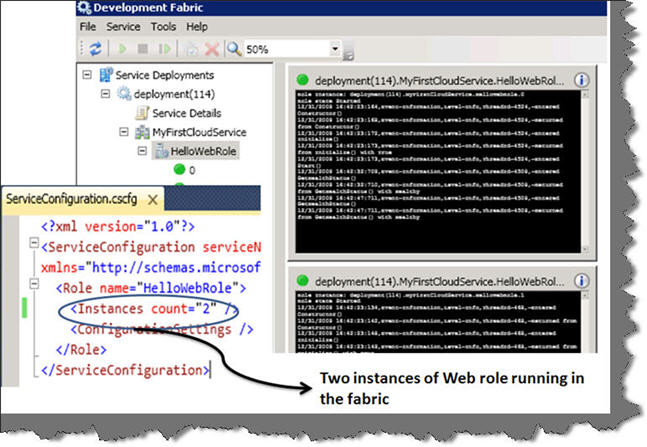This screenshot has height=447, width=647.
Task: Select instance 0 label in the tree
Action: (x=192, y=170)
